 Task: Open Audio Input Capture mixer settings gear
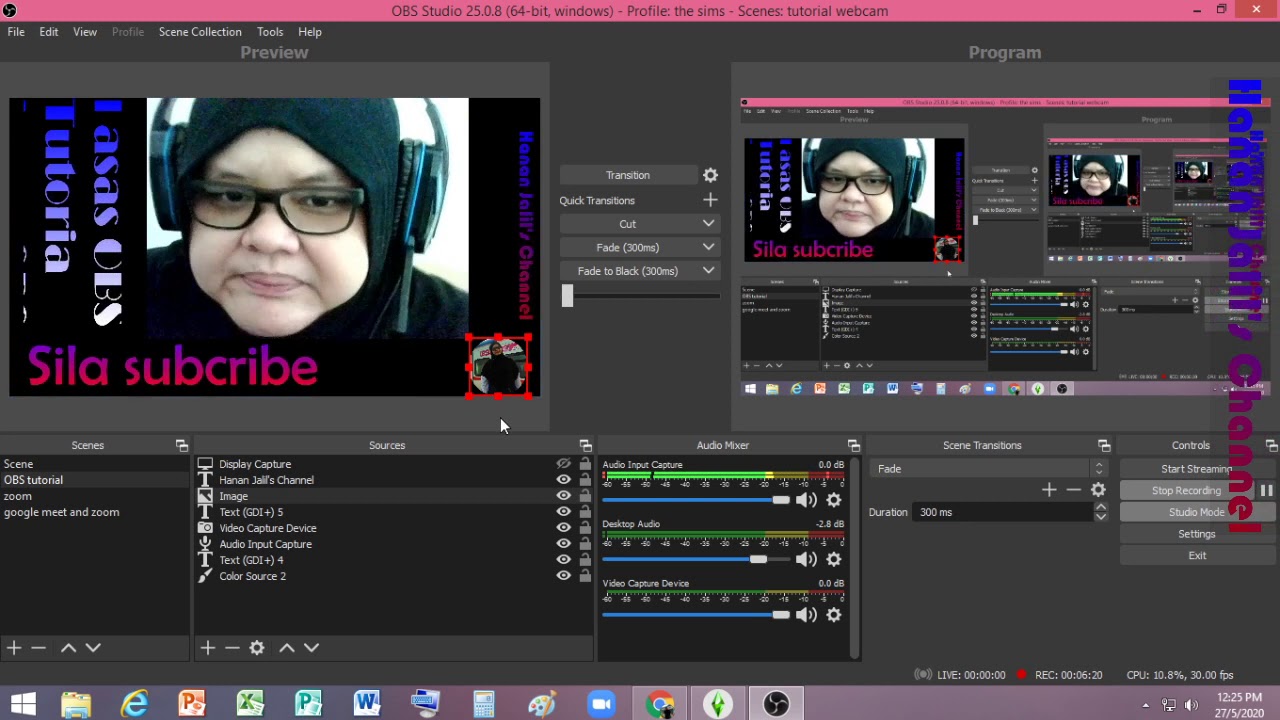[834, 500]
